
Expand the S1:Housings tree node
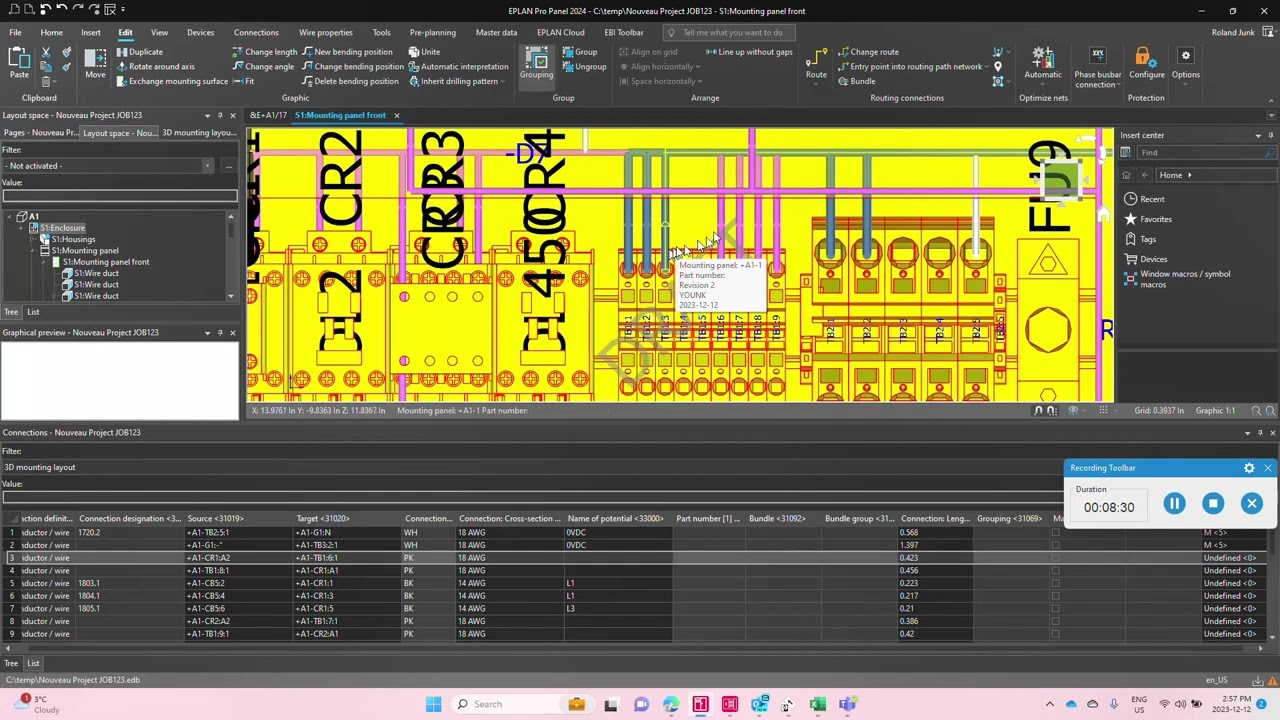tap(33, 240)
